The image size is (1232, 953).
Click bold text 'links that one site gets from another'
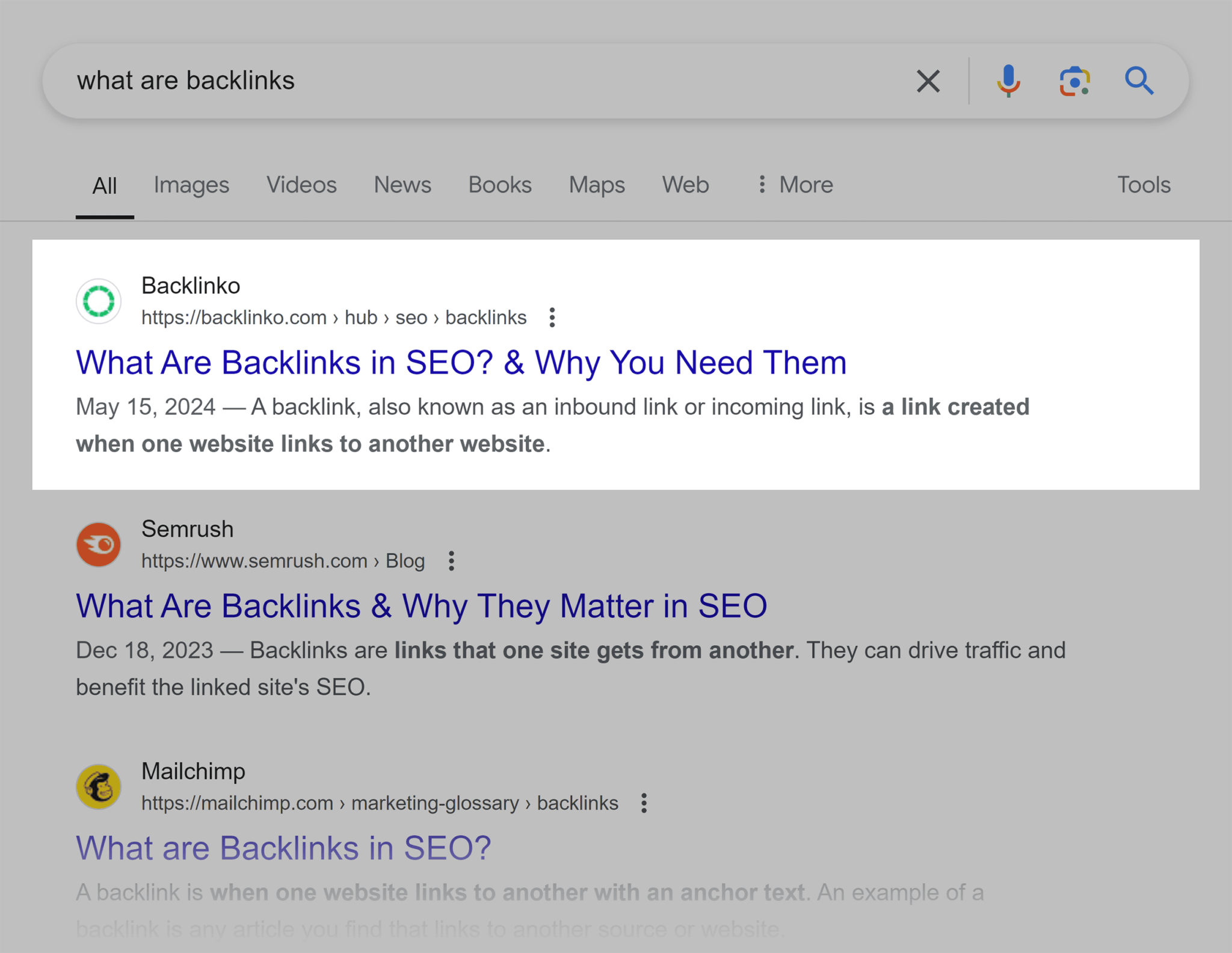[x=594, y=651]
